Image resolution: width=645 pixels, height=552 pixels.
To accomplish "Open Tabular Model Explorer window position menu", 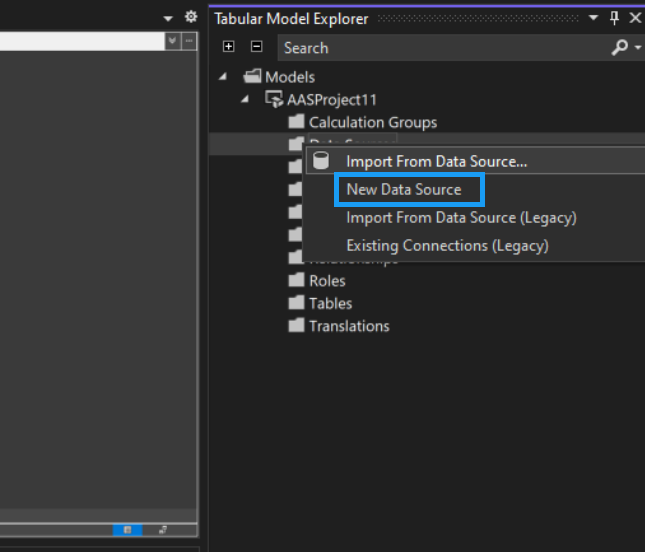I will pyautogui.click(x=593, y=18).
